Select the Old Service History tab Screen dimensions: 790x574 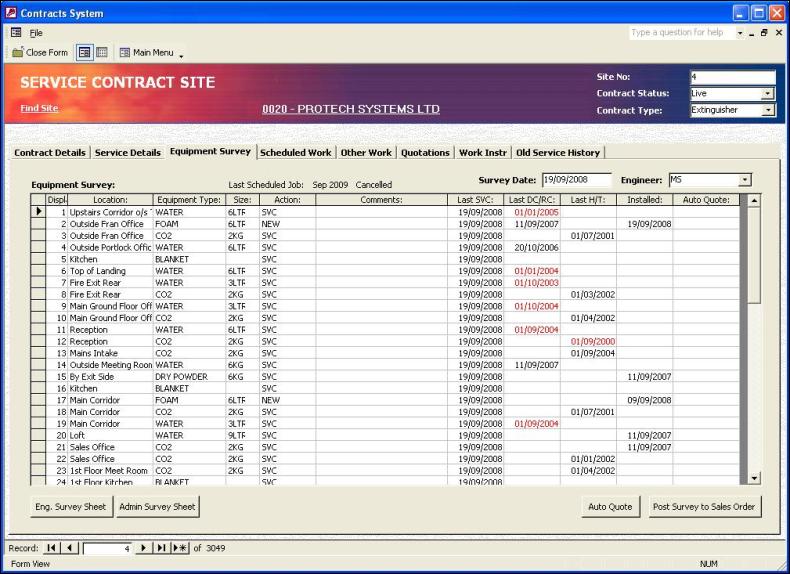(x=558, y=153)
